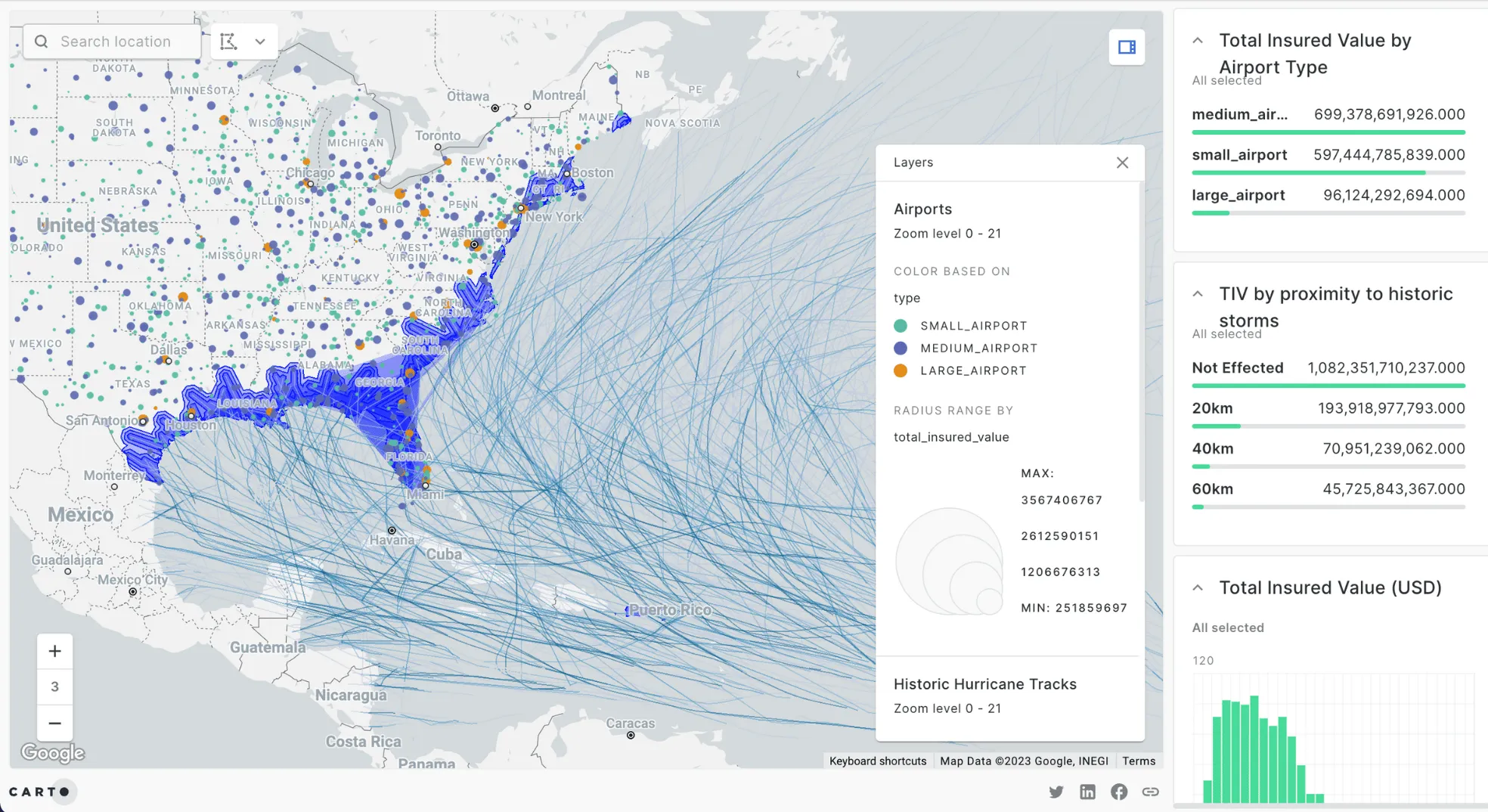Click the map zoom out minus button
The image size is (1488, 812).
(x=54, y=723)
